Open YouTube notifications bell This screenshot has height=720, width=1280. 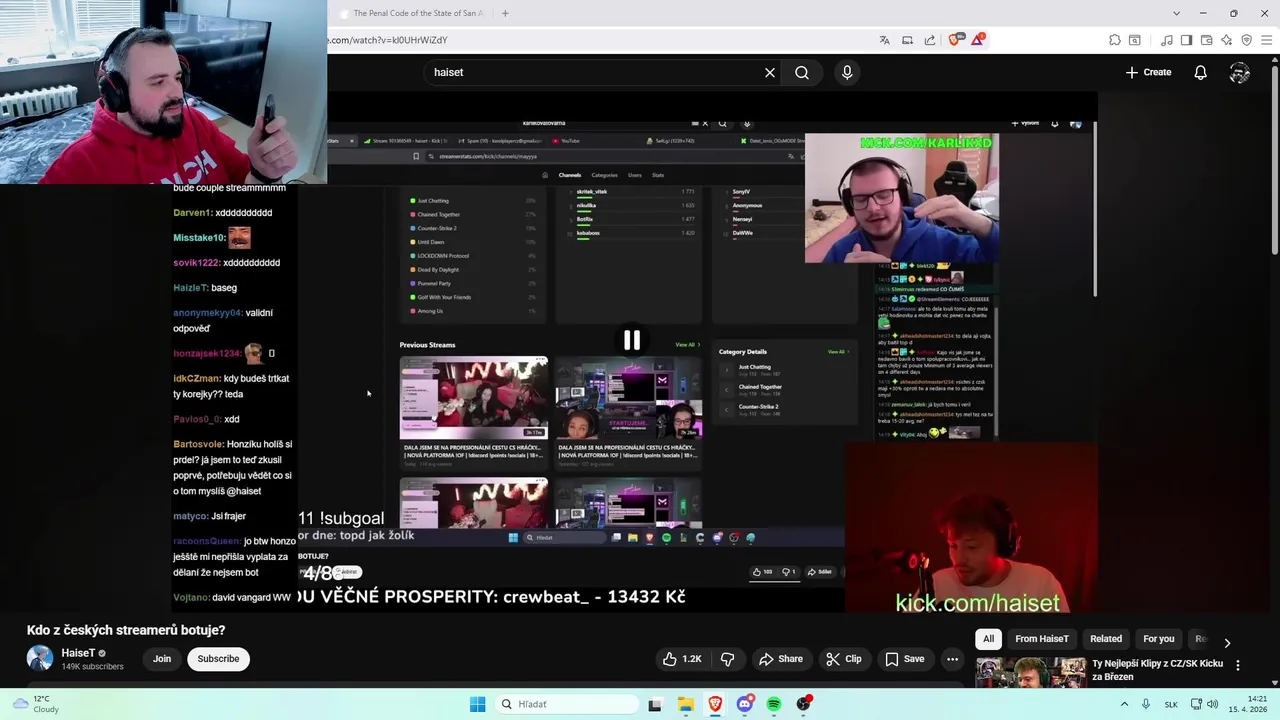click(1200, 72)
